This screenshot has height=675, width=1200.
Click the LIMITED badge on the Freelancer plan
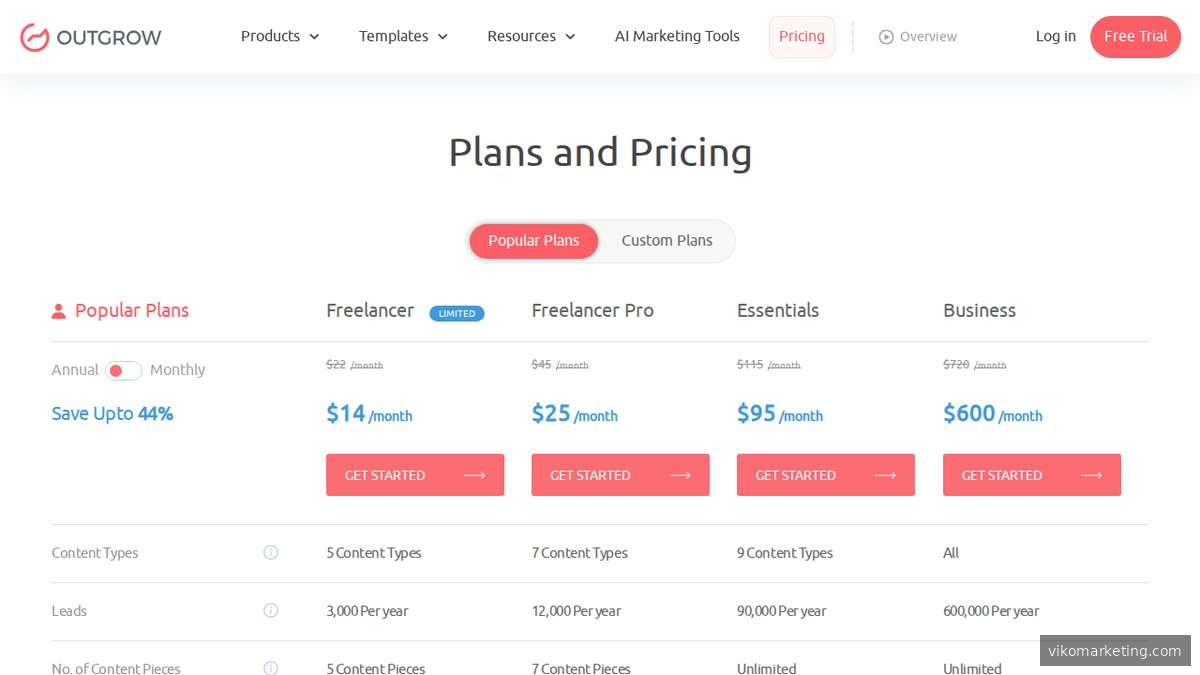point(457,313)
